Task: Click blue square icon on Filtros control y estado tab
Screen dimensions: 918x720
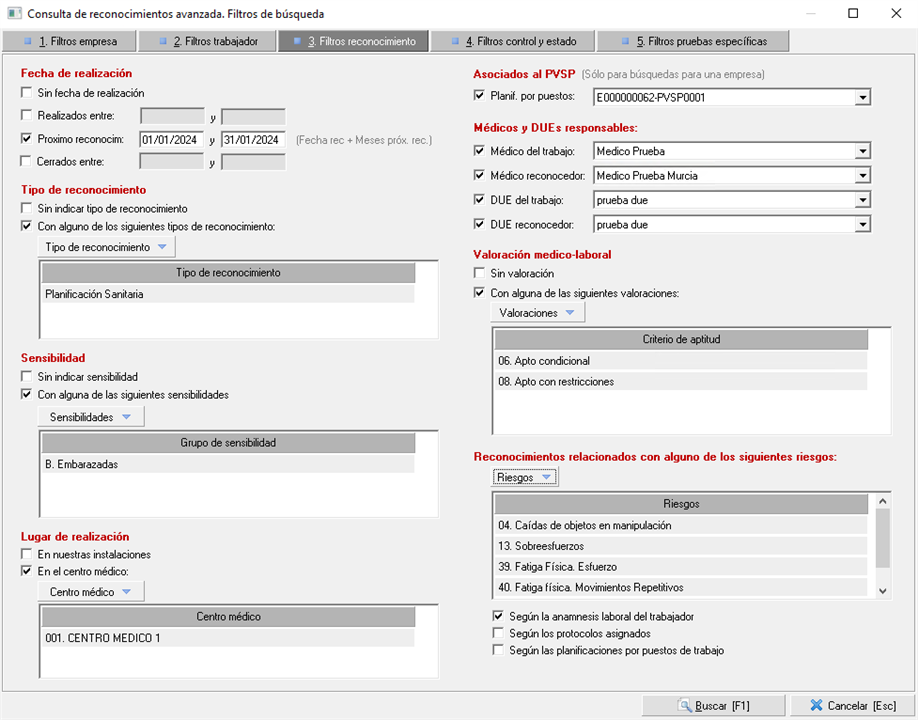Action: tap(456, 42)
